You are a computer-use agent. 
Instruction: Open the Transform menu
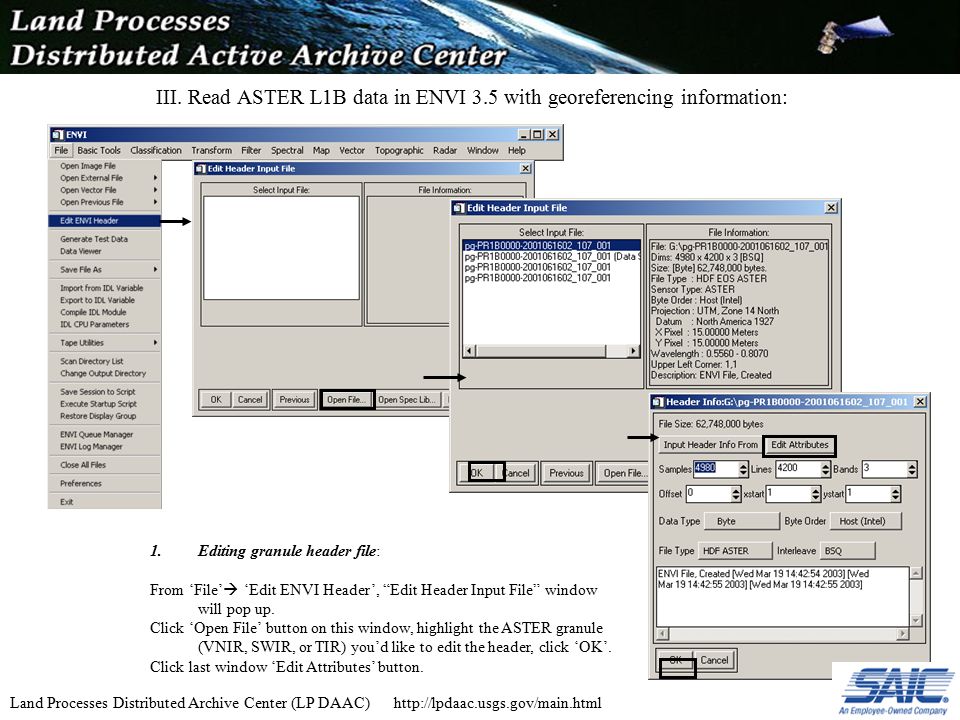coord(211,151)
